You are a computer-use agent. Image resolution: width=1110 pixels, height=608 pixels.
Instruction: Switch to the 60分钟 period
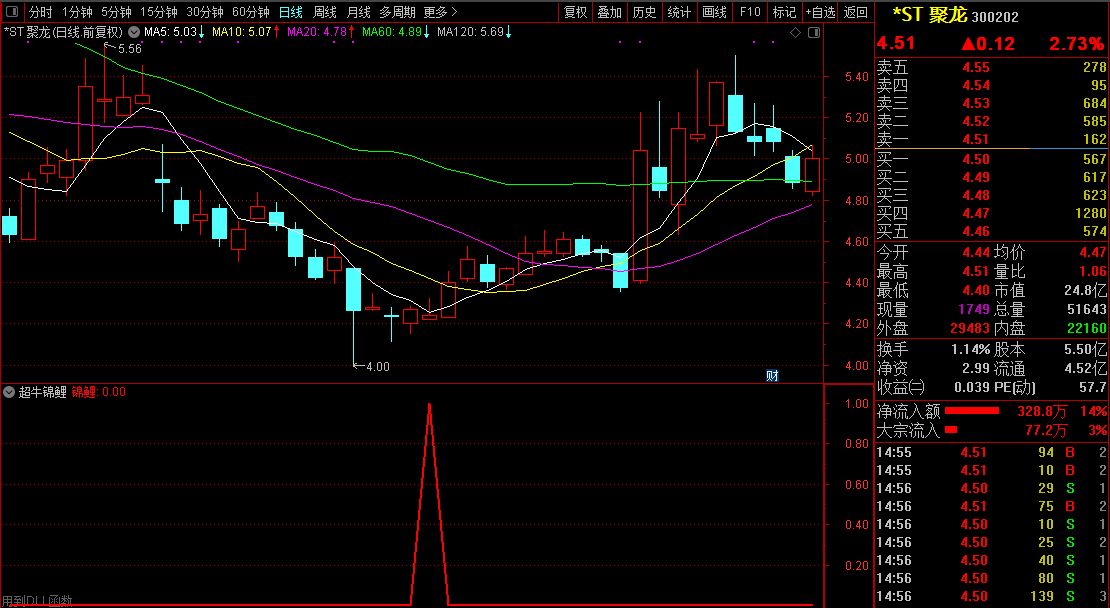pyautogui.click(x=250, y=12)
